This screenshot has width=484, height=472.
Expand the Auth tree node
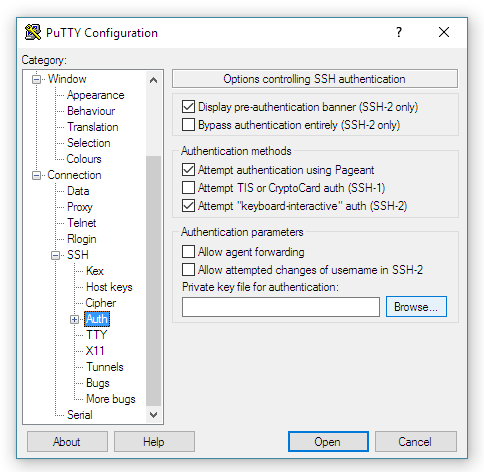click(74, 319)
